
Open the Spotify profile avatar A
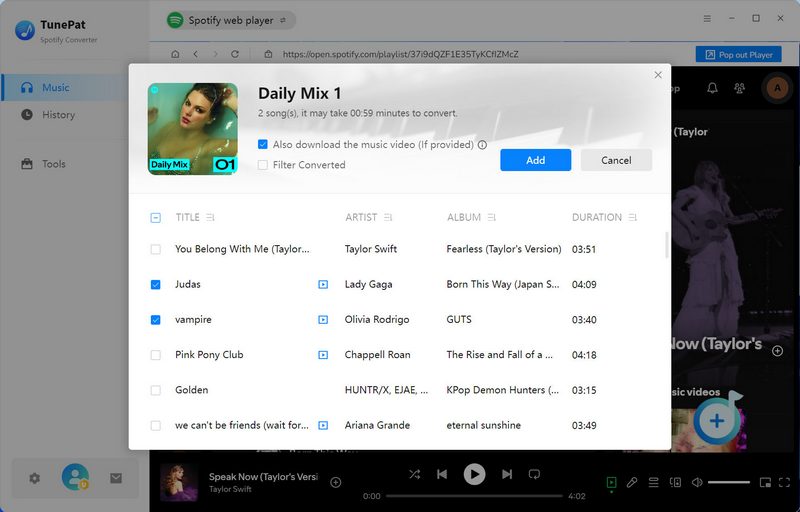(777, 88)
